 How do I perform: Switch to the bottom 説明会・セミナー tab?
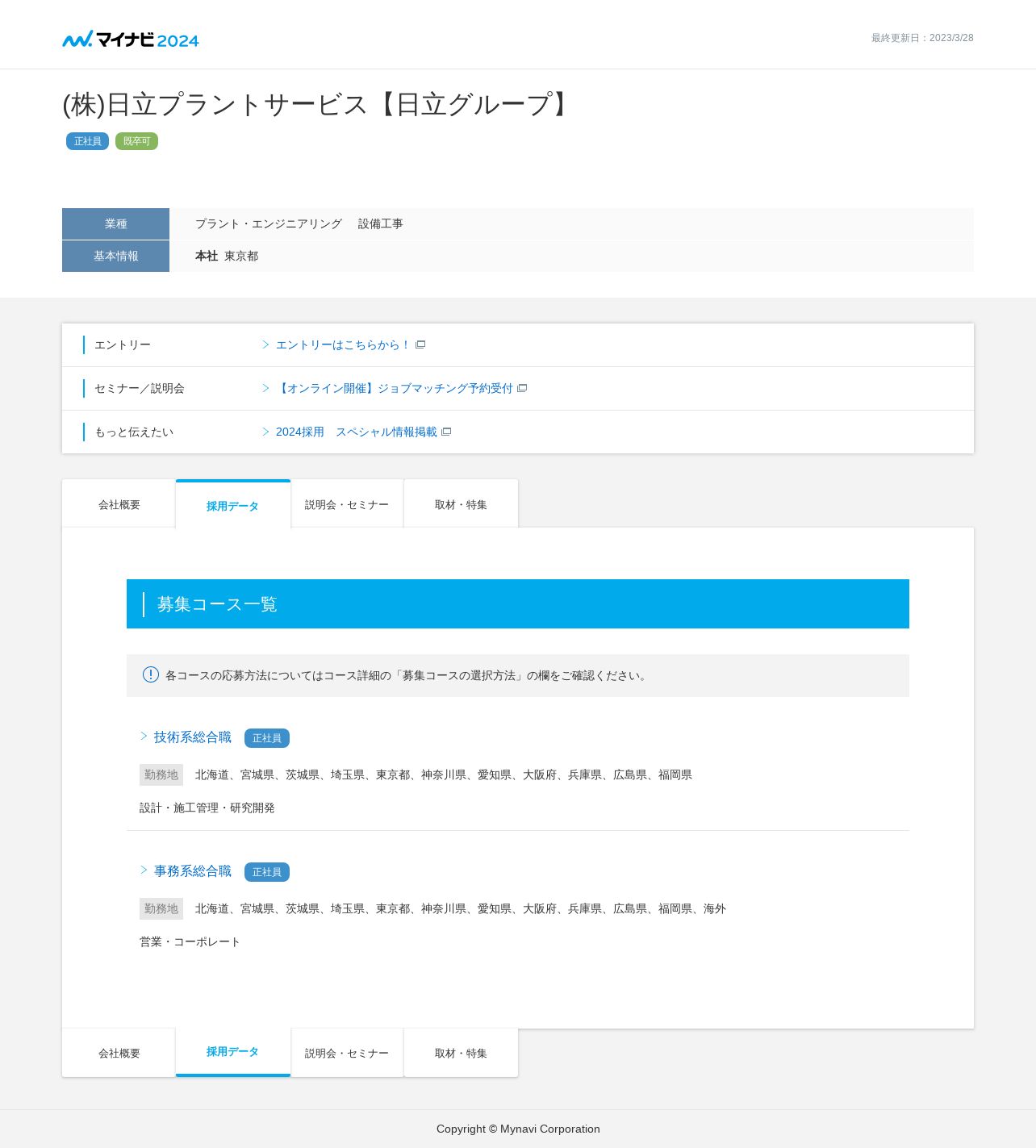pyautogui.click(x=347, y=1053)
